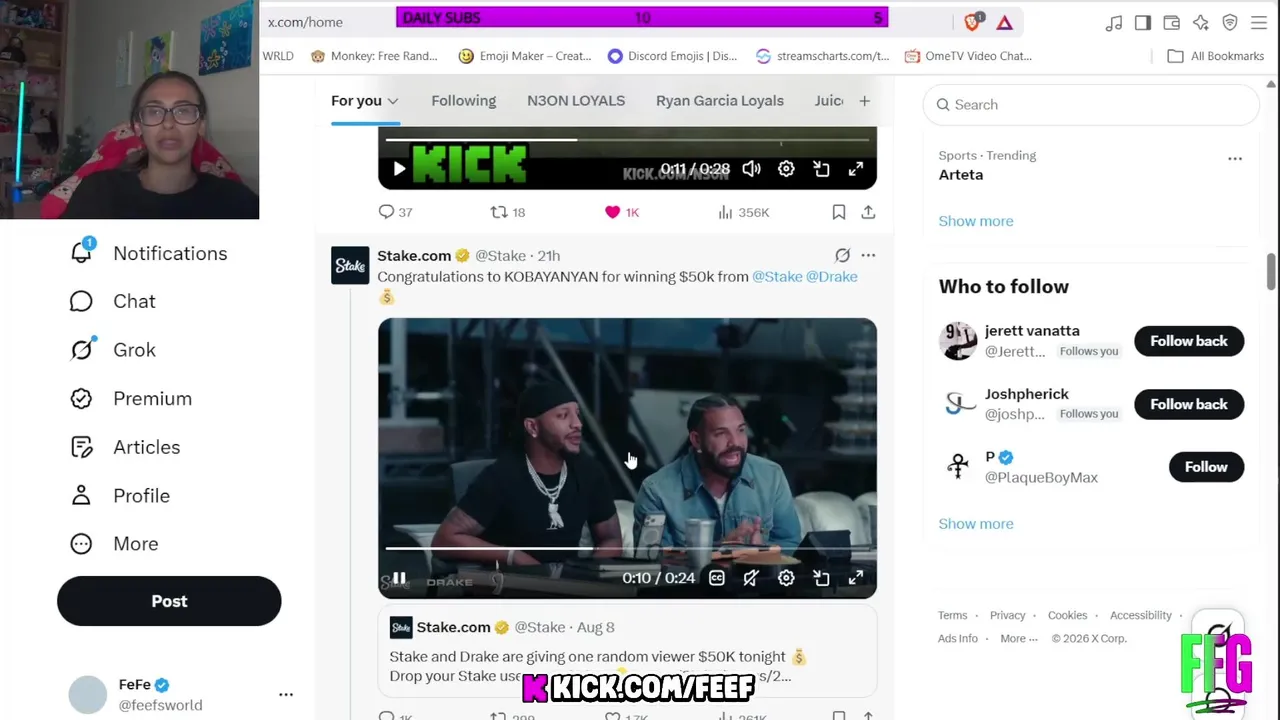Show the browser sidebar panel icon
The height and width of the screenshot is (720, 1280).
(x=1142, y=23)
